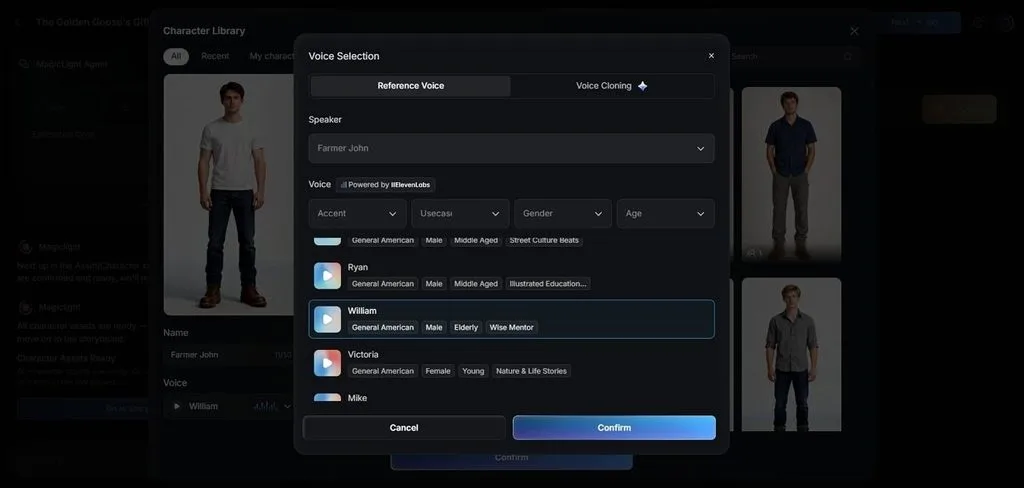The height and width of the screenshot is (488, 1024).
Task: Select the navy shirt character thumbnail
Action: [x=791, y=174]
